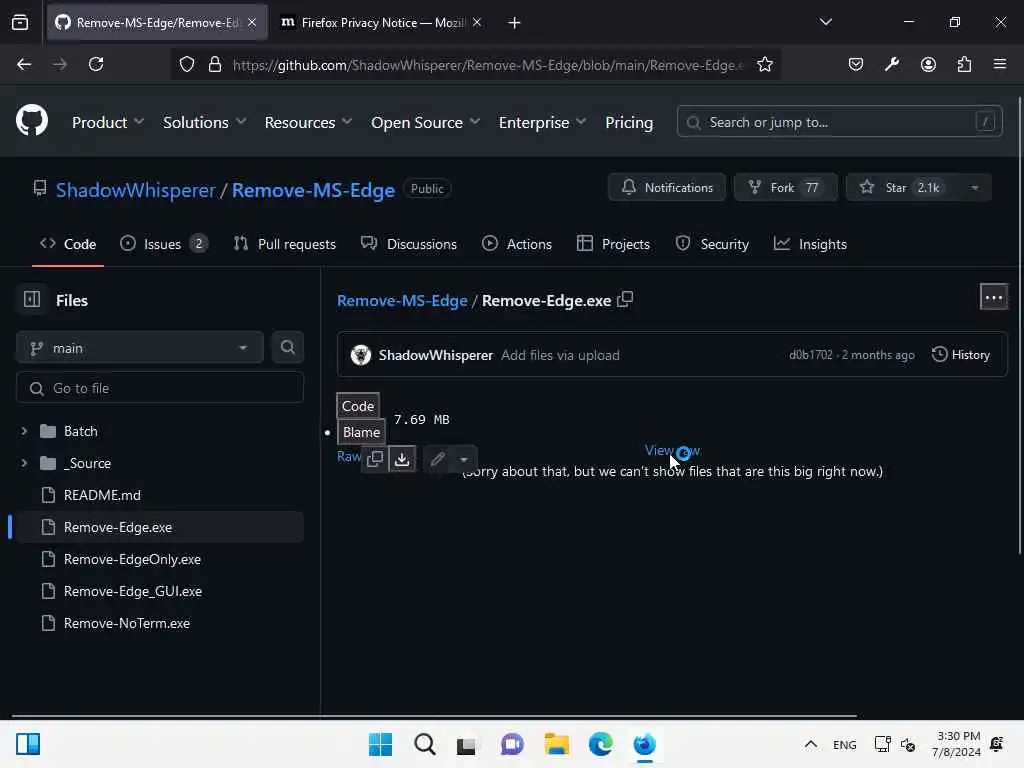Open a new tab with plus button
Image resolution: width=1024 pixels, height=768 pixels.
click(514, 23)
